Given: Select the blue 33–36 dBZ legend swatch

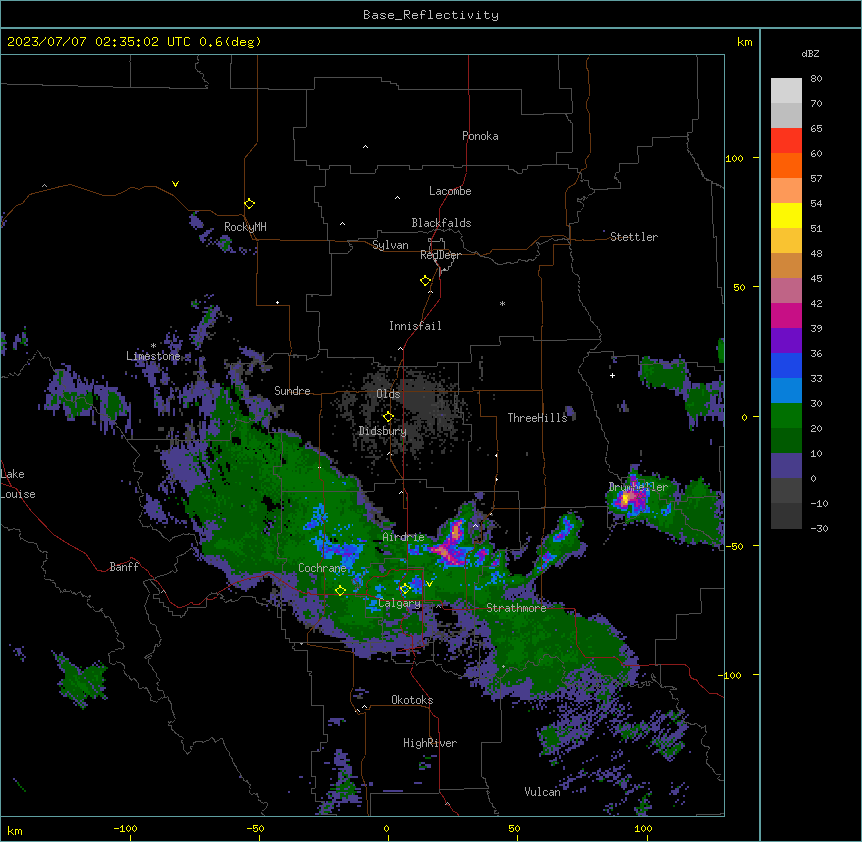Looking at the screenshot, I should pyautogui.click(x=786, y=365).
